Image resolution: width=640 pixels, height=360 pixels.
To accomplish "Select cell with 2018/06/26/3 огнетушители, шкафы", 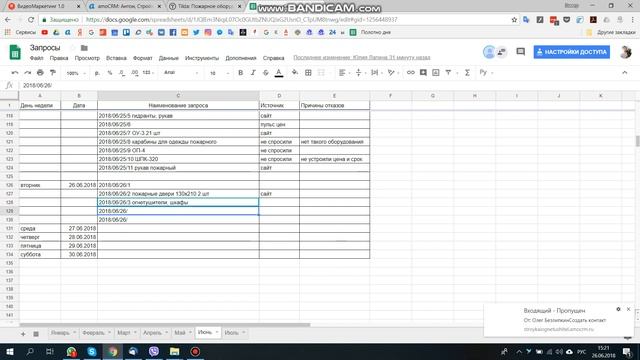I will coord(178,202).
